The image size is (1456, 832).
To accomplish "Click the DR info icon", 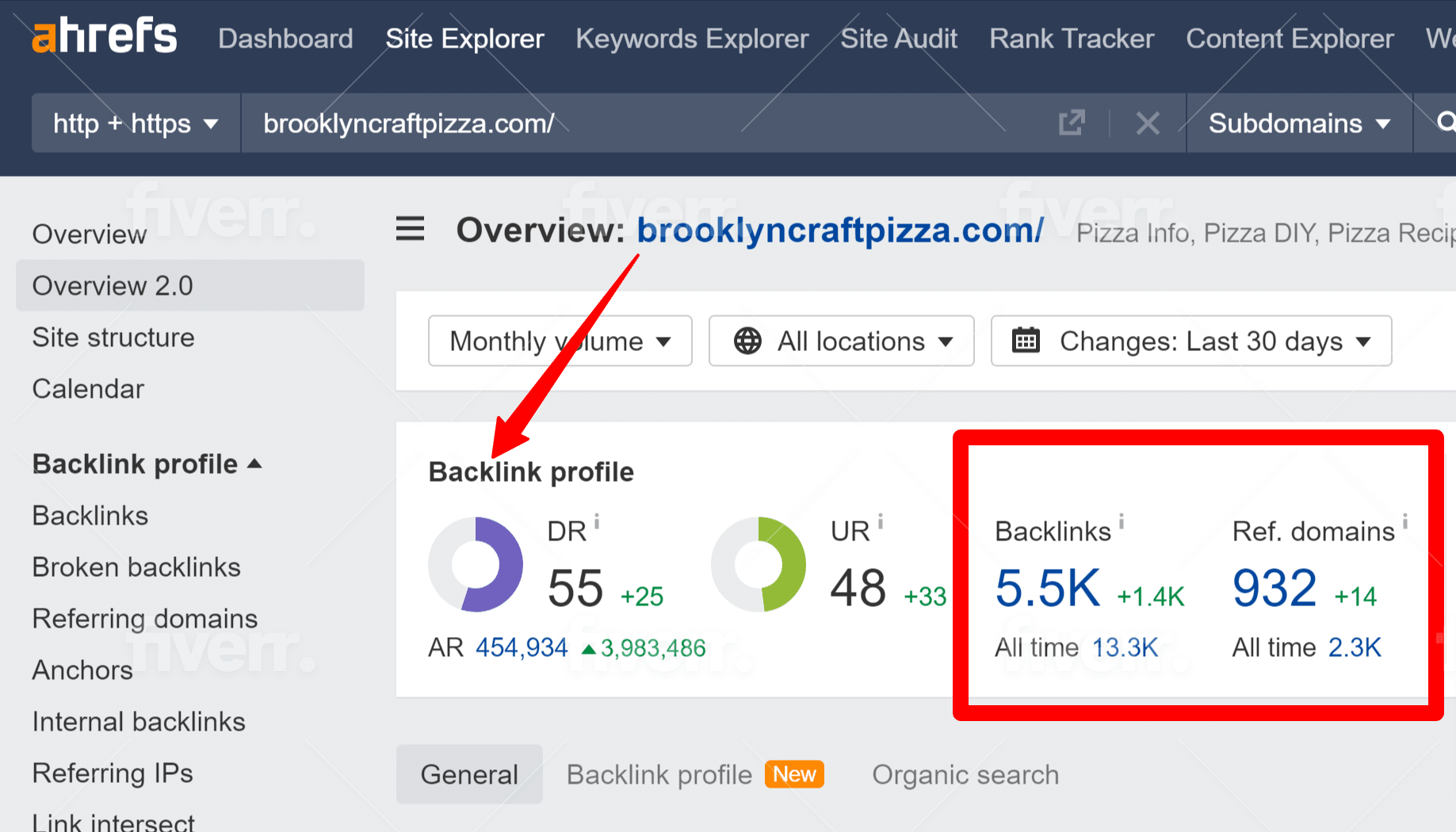I will coord(597,521).
